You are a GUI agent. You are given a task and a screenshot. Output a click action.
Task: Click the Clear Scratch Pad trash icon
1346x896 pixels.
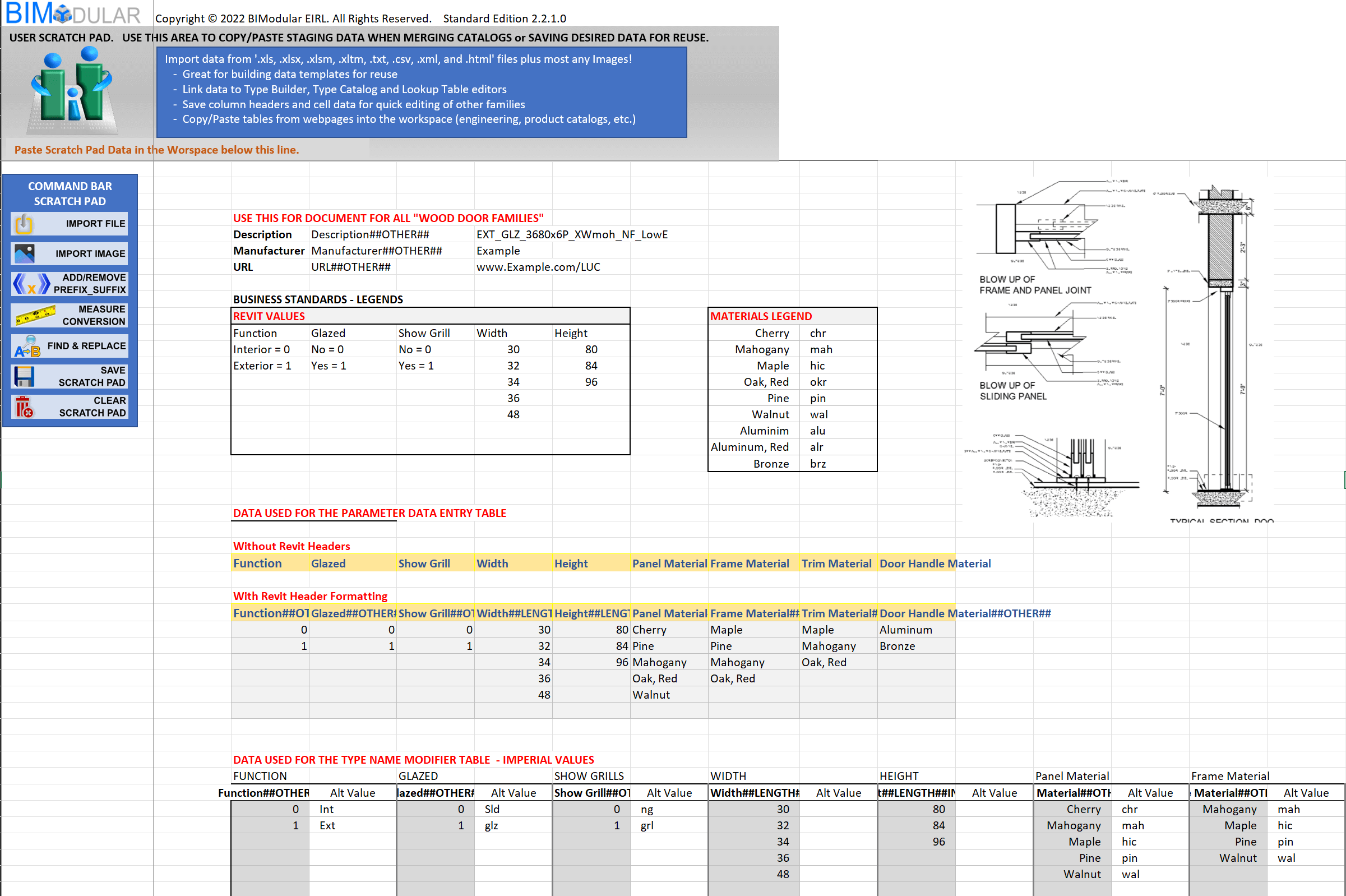(24, 407)
